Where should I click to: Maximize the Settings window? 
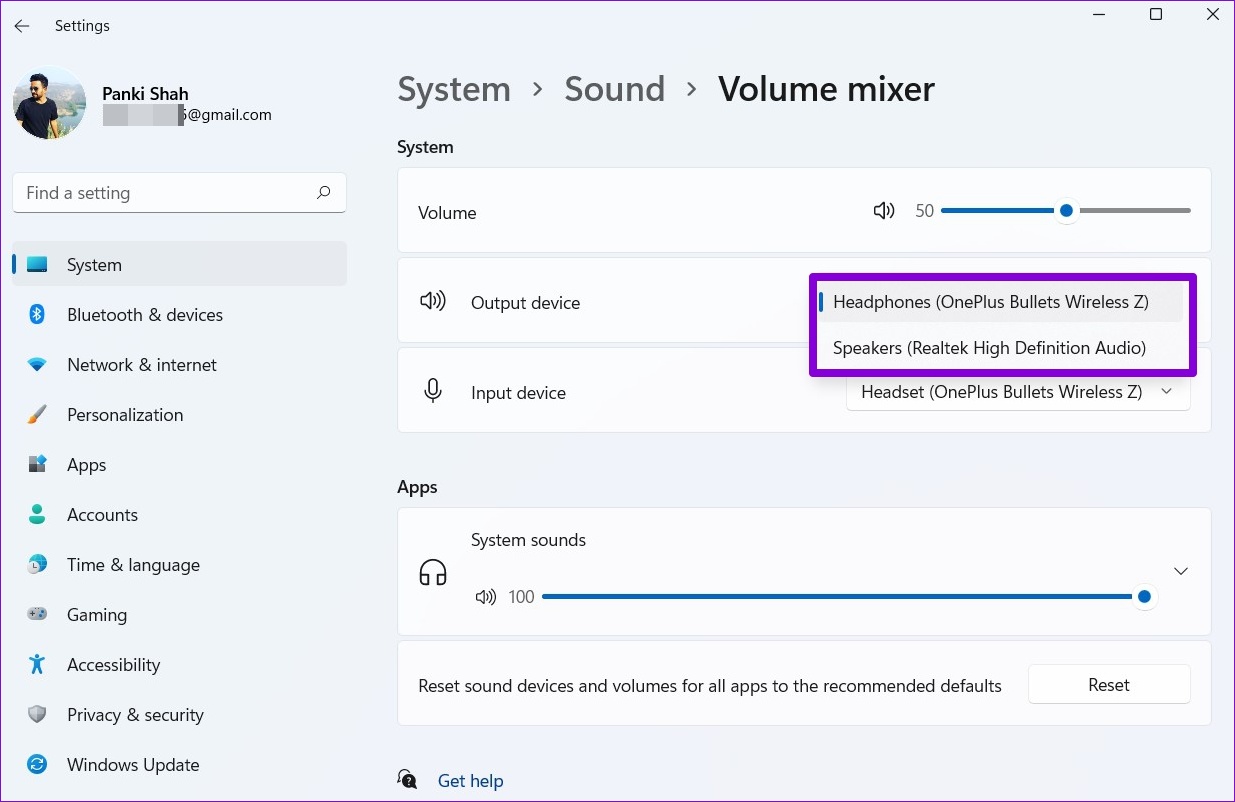tap(1156, 15)
